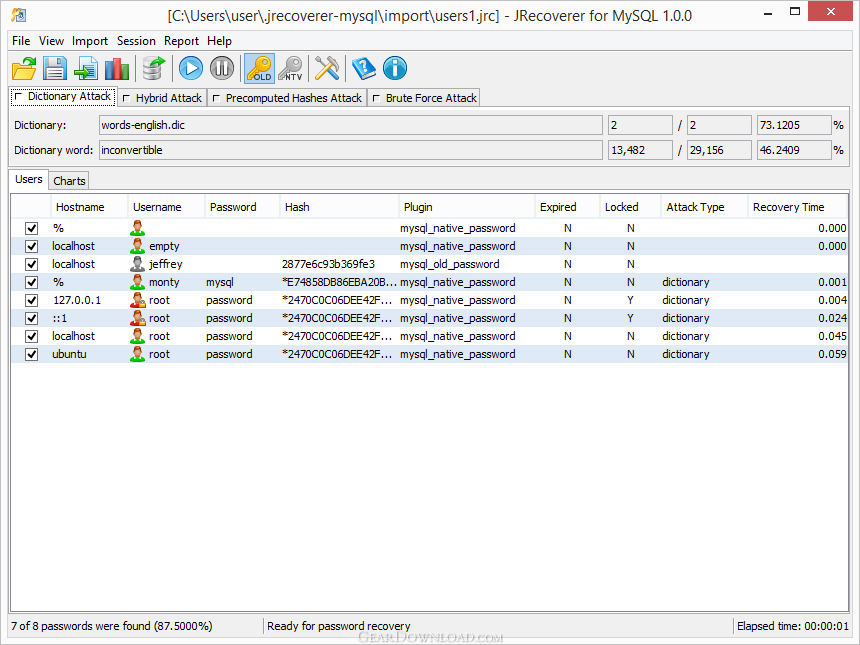Switch to the Brute Force Attack tab
The height and width of the screenshot is (645, 860).
[x=424, y=98]
